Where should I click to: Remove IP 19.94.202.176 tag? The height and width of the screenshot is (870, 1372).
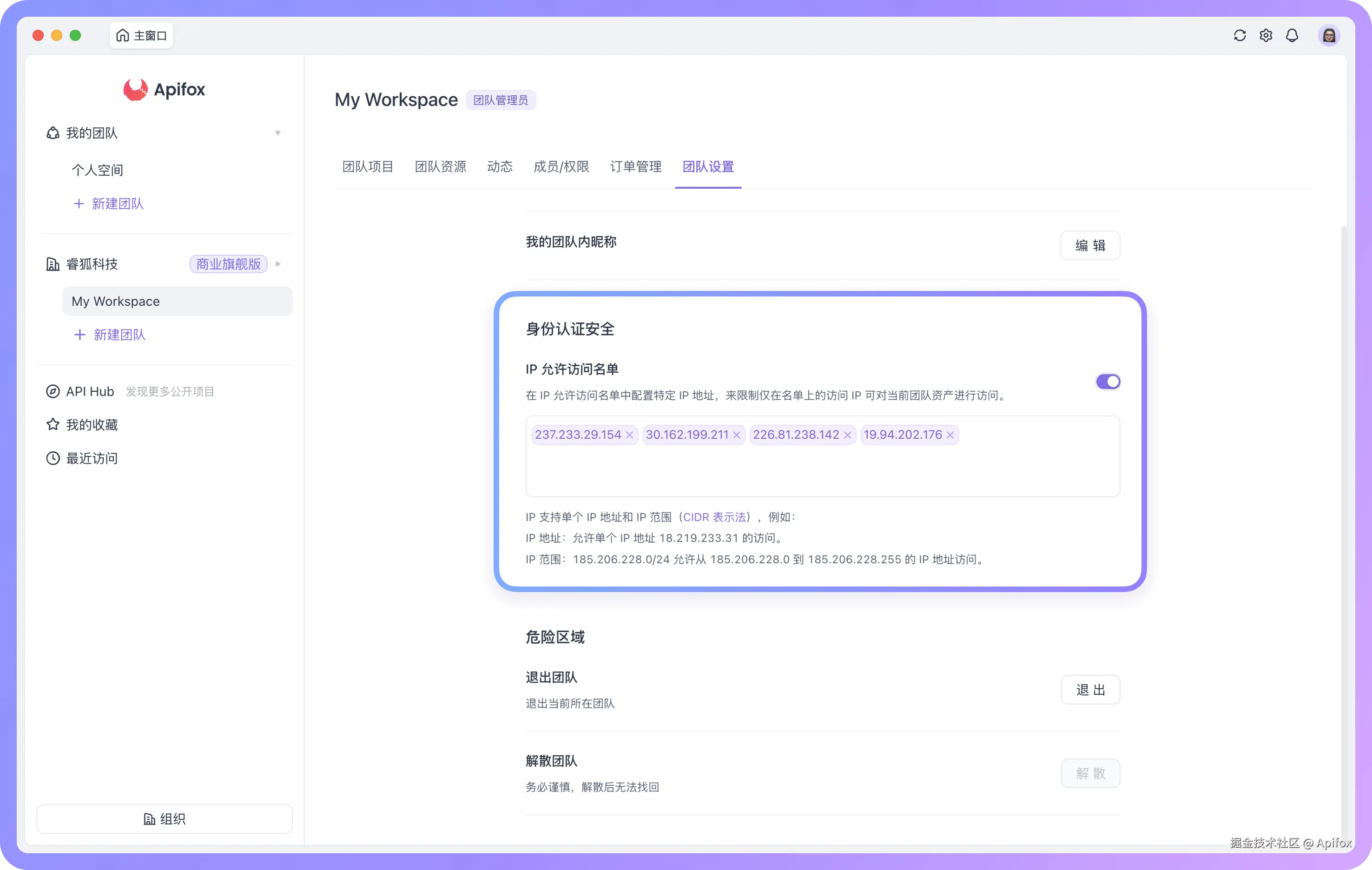pos(950,435)
